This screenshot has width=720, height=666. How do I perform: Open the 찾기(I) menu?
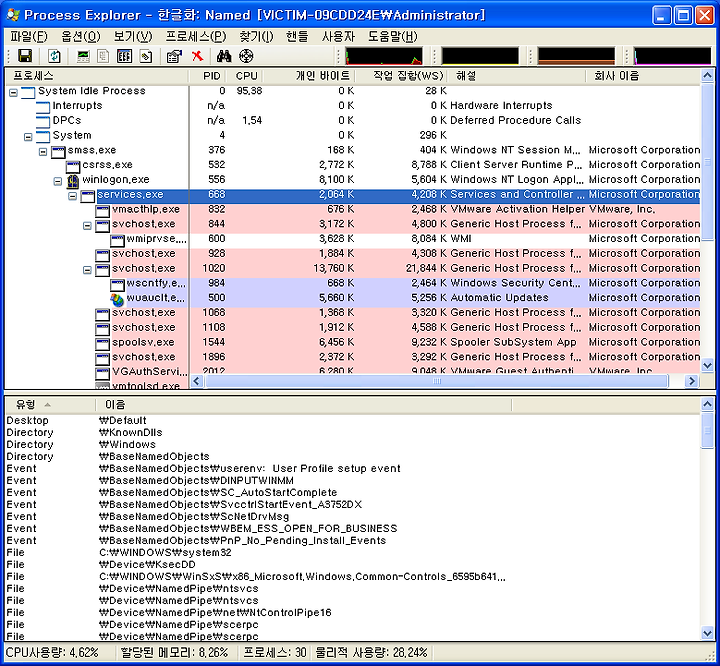pos(256,36)
